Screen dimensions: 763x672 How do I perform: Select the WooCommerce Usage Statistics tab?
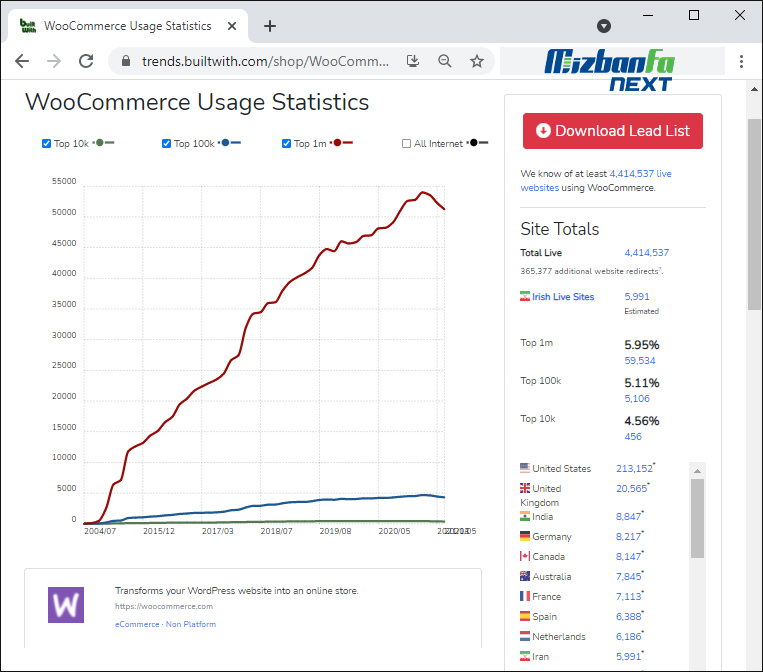coord(128,26)
